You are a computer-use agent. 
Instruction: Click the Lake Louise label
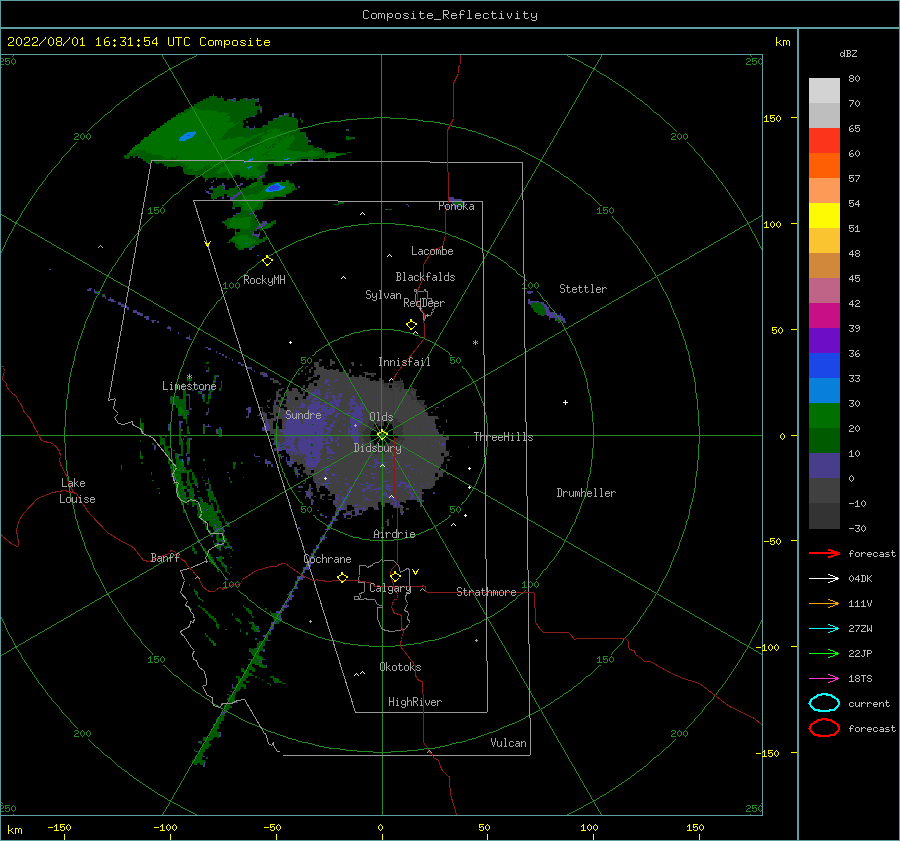coord(77,491)
